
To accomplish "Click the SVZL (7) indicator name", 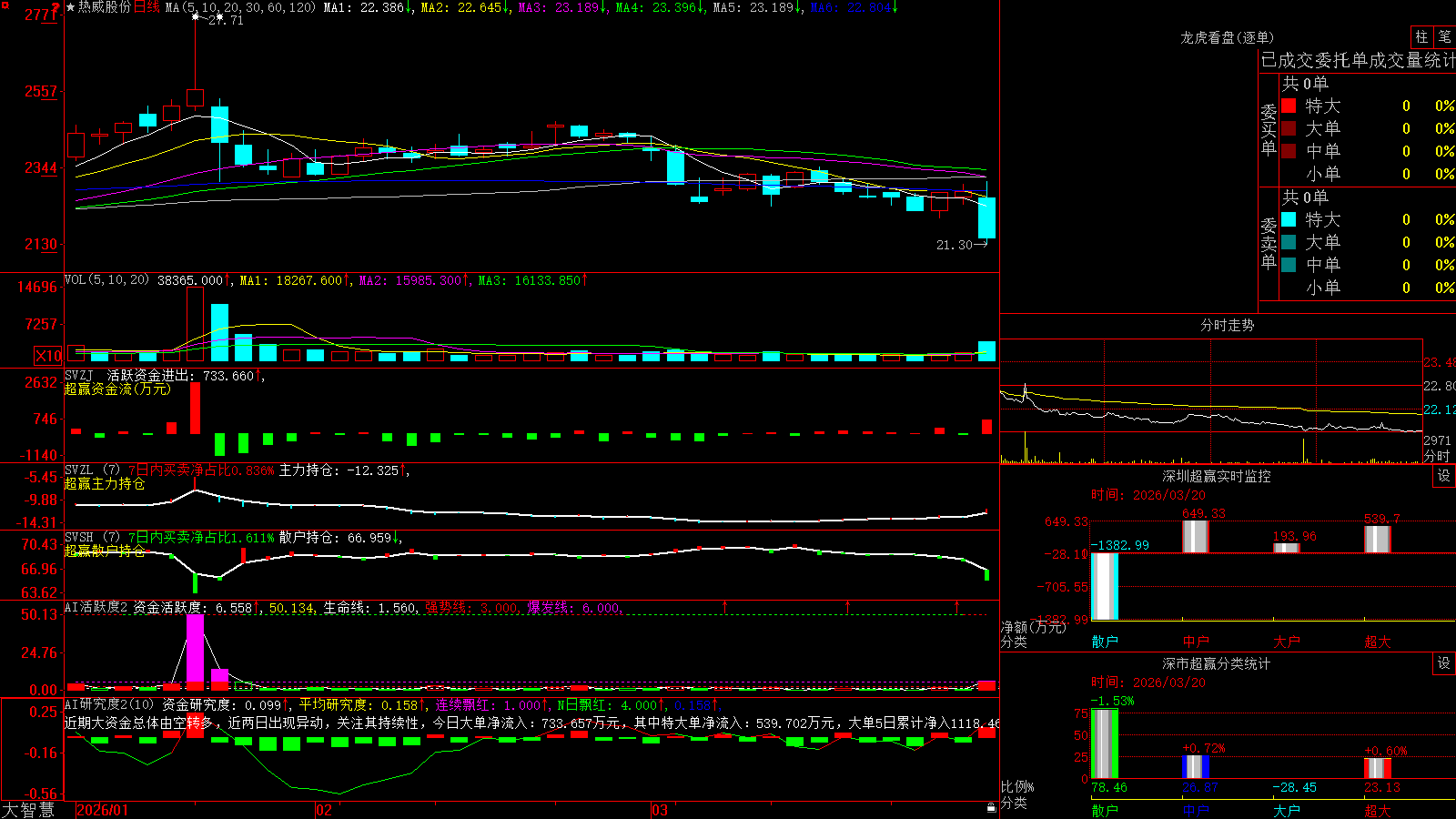I will (x=92, y=470).
